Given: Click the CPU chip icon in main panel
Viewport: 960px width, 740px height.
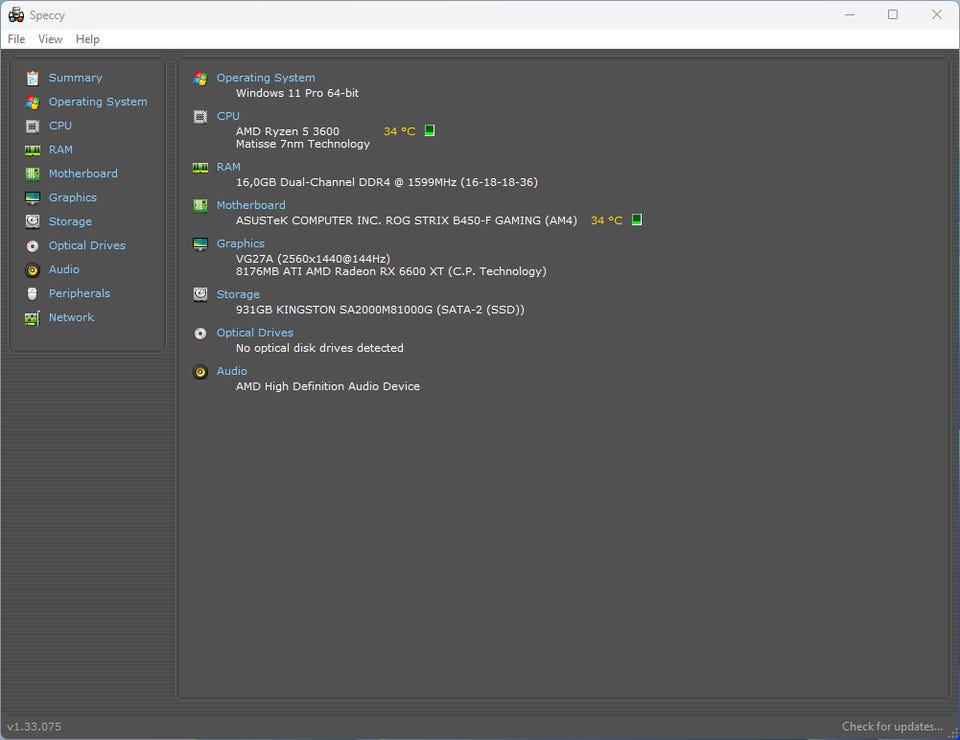Looking at the screenshot, I should point(200,116).
